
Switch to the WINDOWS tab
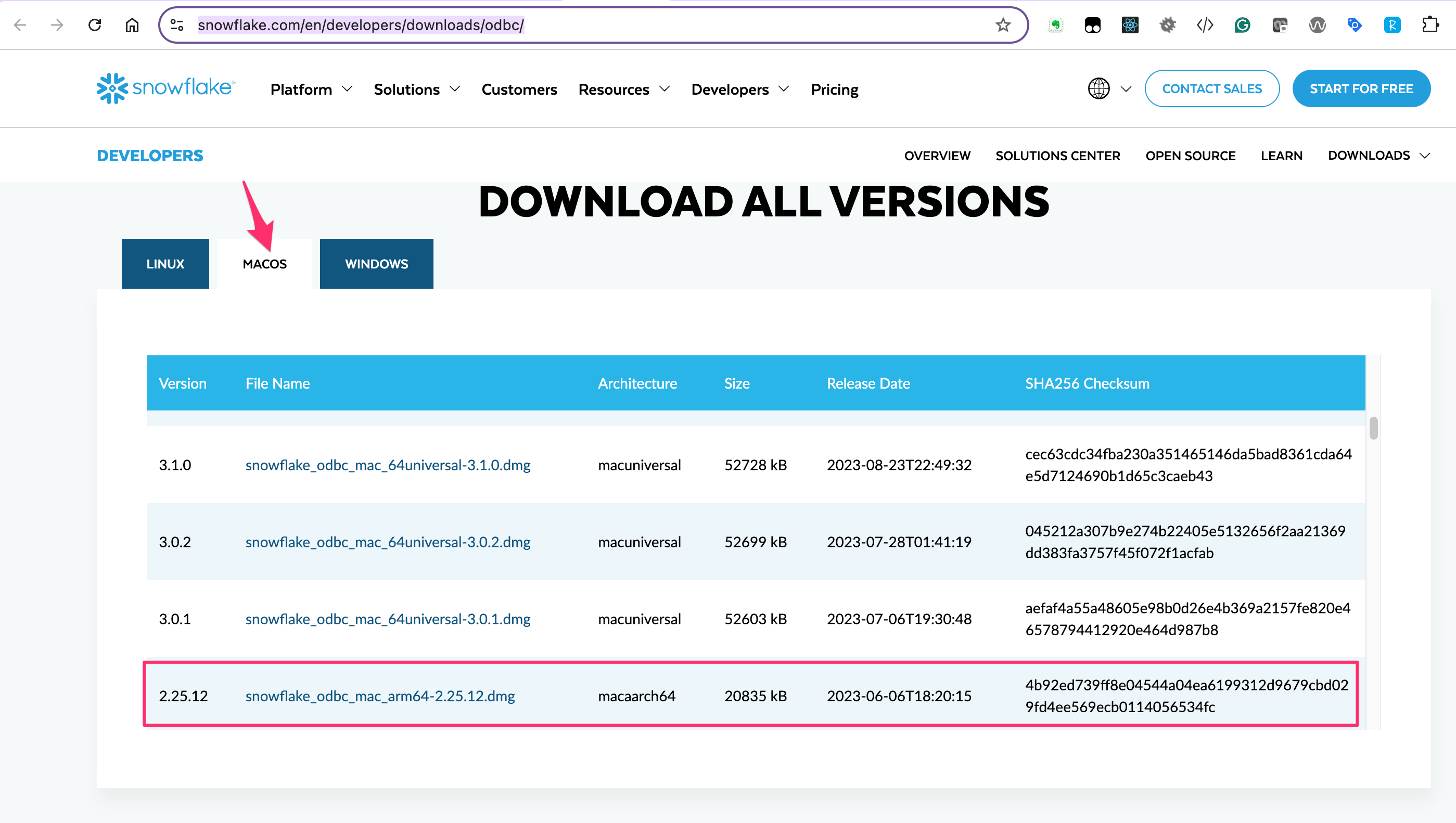[x=376, y=263]
